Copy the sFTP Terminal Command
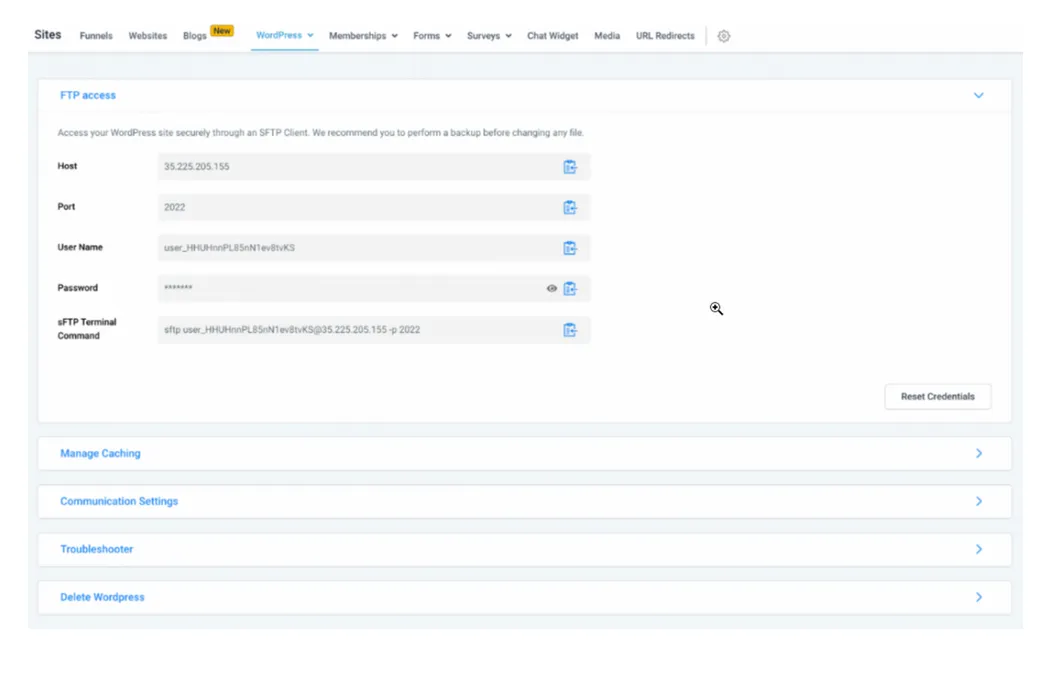The width and height of the screenshot is (1048, 680). pyautogui.click(x=569, y=330)
